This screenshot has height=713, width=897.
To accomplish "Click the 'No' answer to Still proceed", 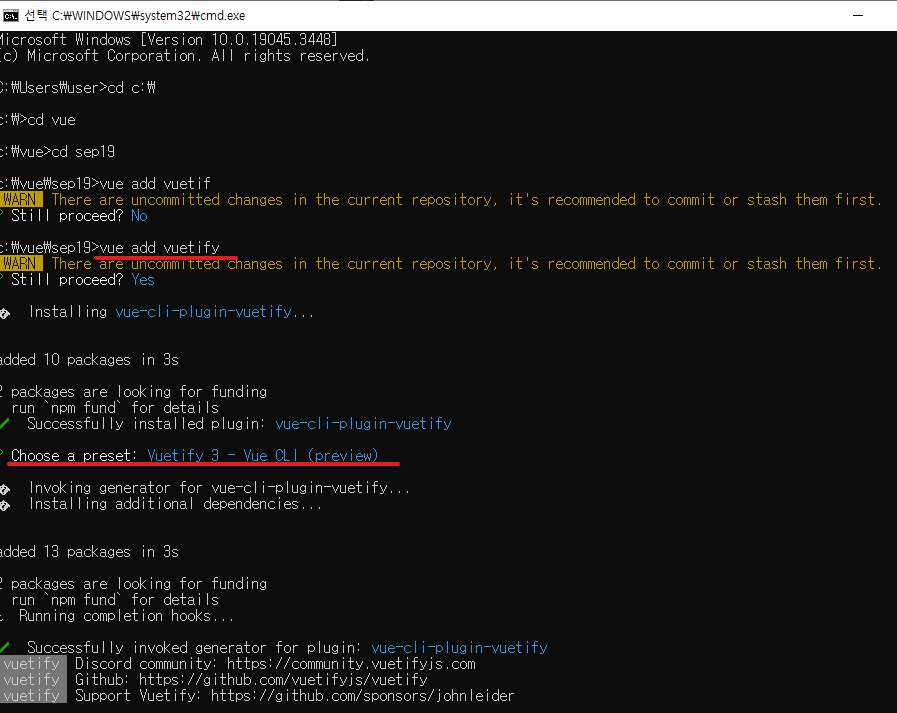I will coord(139,216).
